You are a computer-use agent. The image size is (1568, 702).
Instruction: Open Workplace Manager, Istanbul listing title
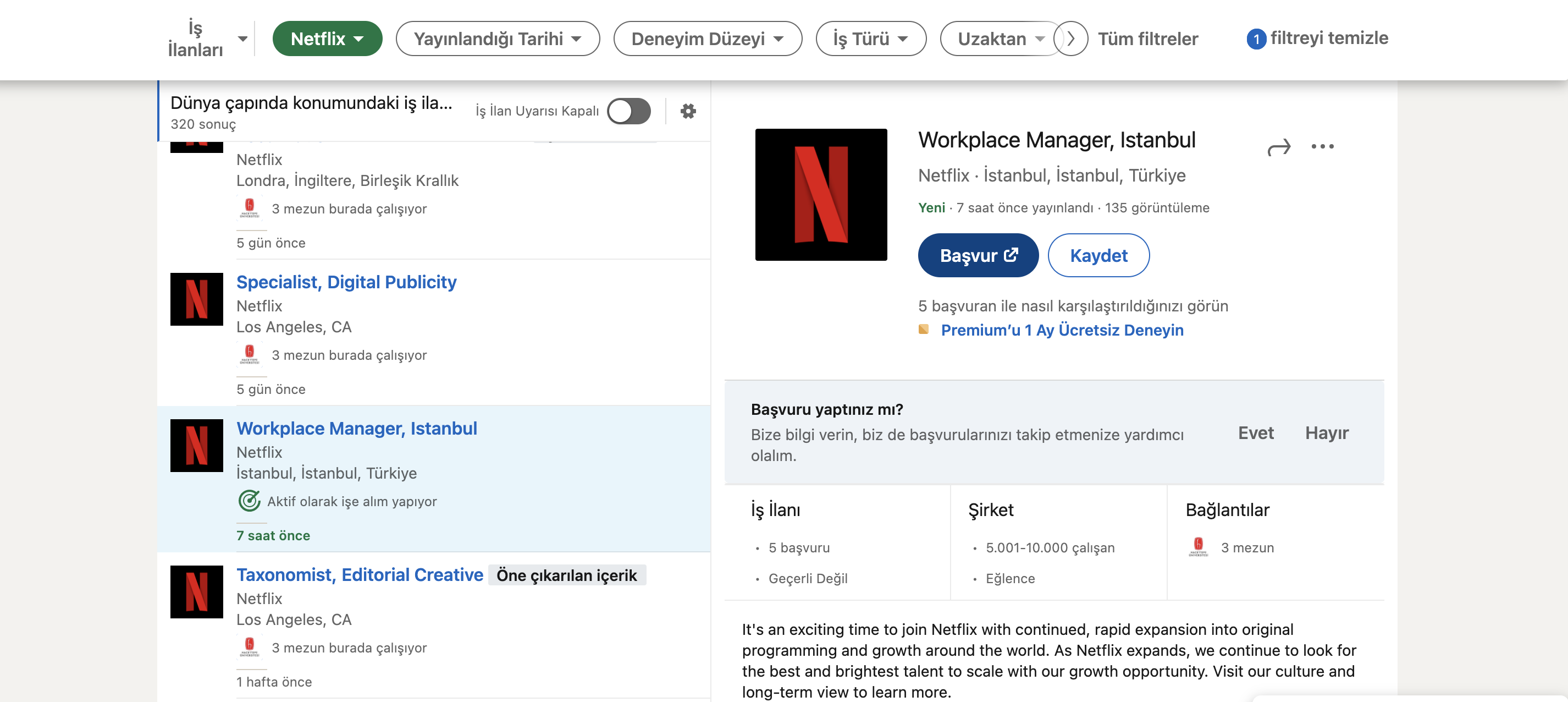tap(356, 428)
